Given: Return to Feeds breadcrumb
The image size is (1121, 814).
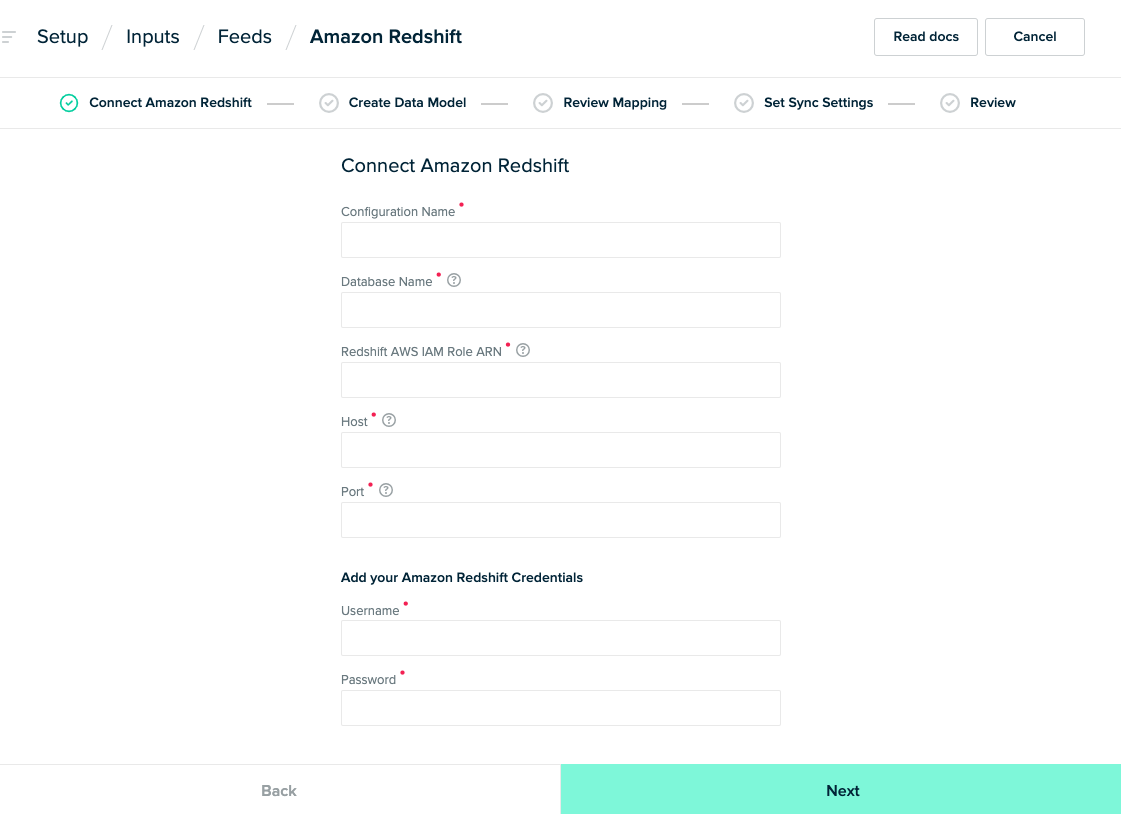Looking at the screenshot, I should (245, 36).
